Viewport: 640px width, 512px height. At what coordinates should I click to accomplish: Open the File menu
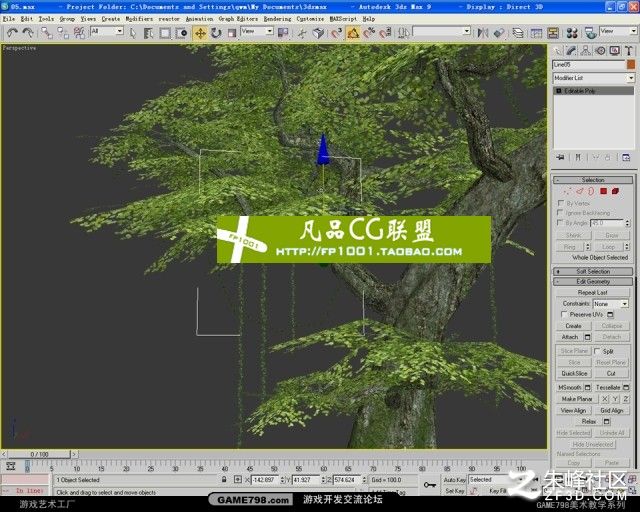(x=9, y=19)
